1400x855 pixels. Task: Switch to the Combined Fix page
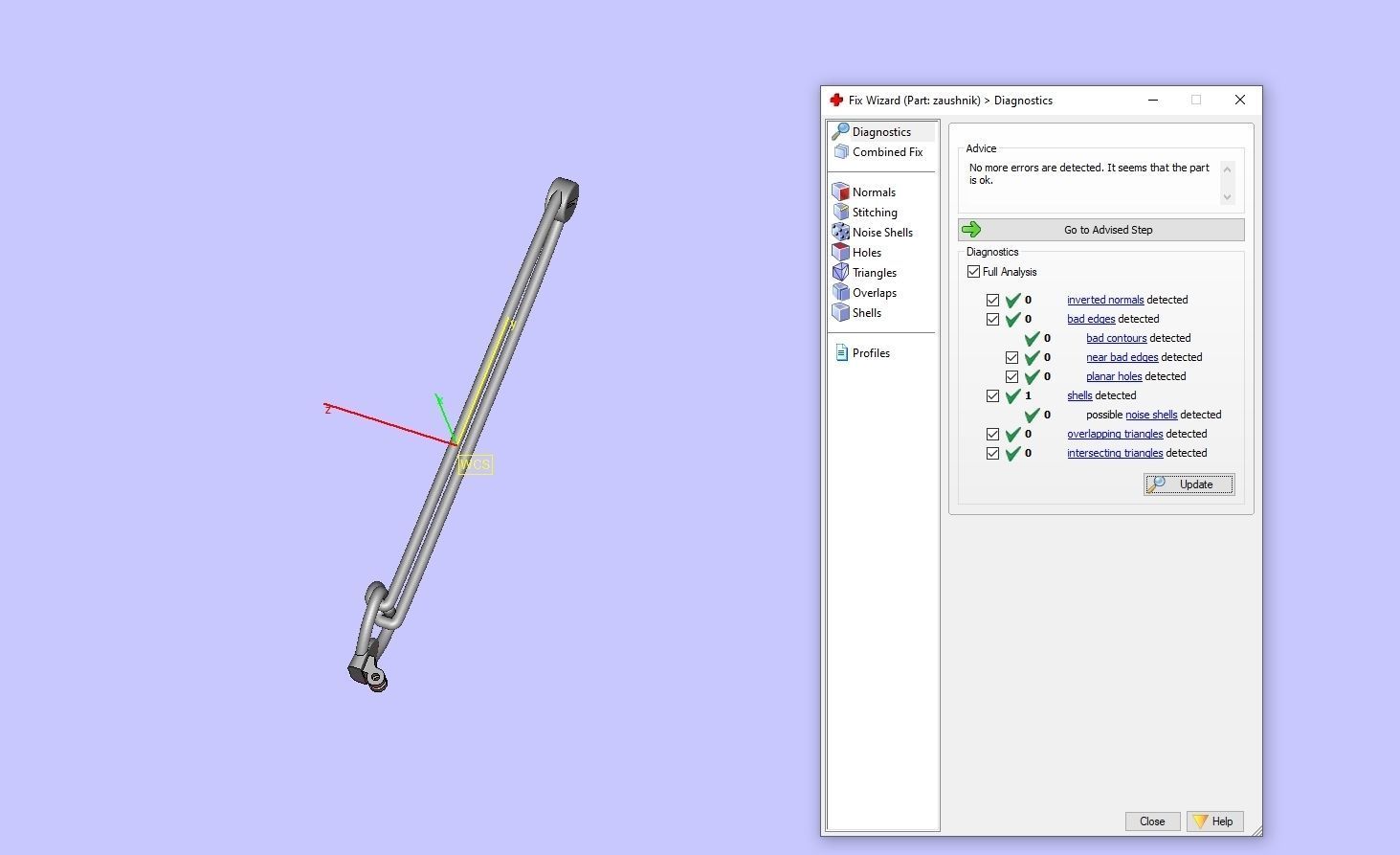click(887, 152)
